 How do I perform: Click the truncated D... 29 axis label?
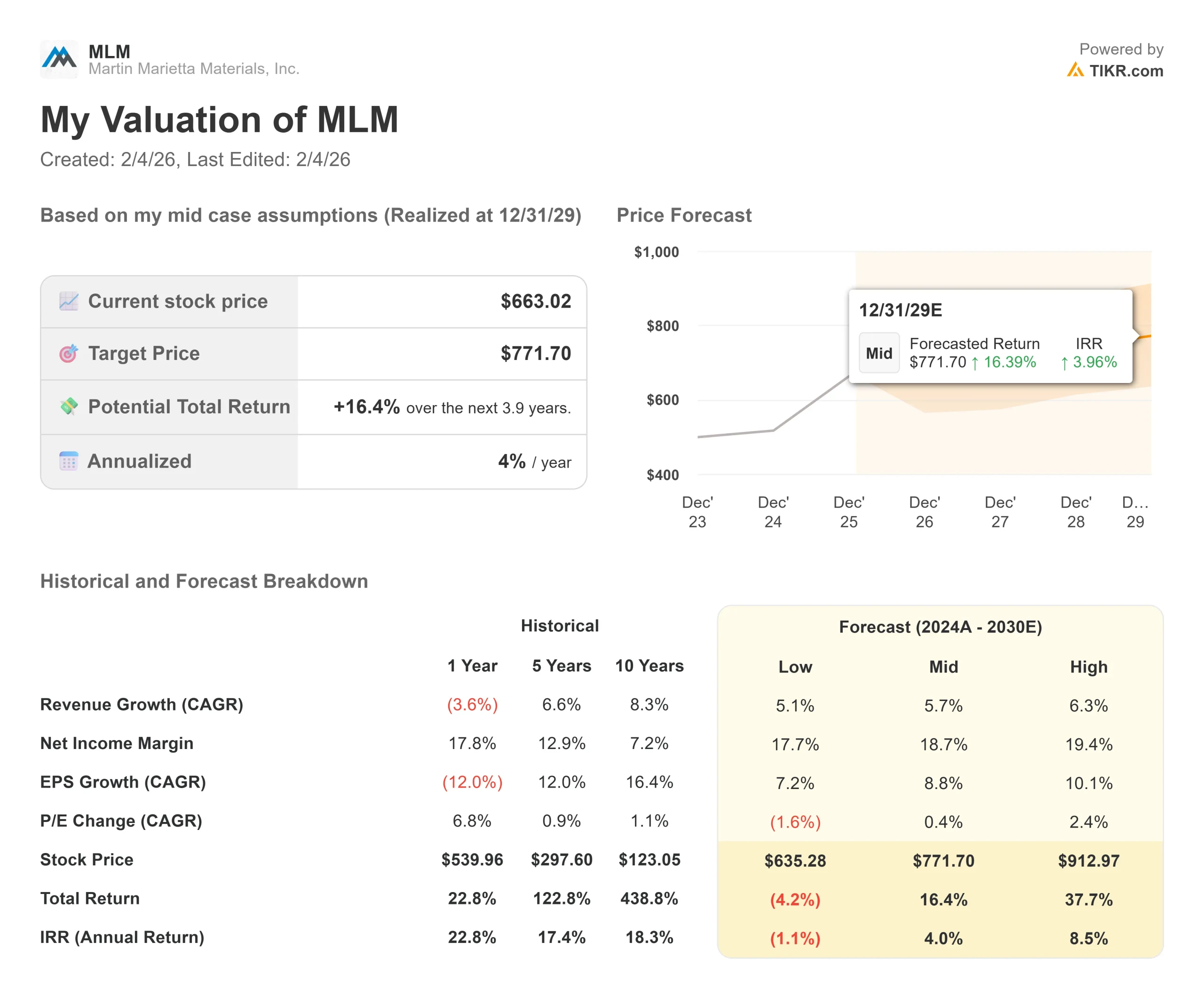pos(1134,511)
